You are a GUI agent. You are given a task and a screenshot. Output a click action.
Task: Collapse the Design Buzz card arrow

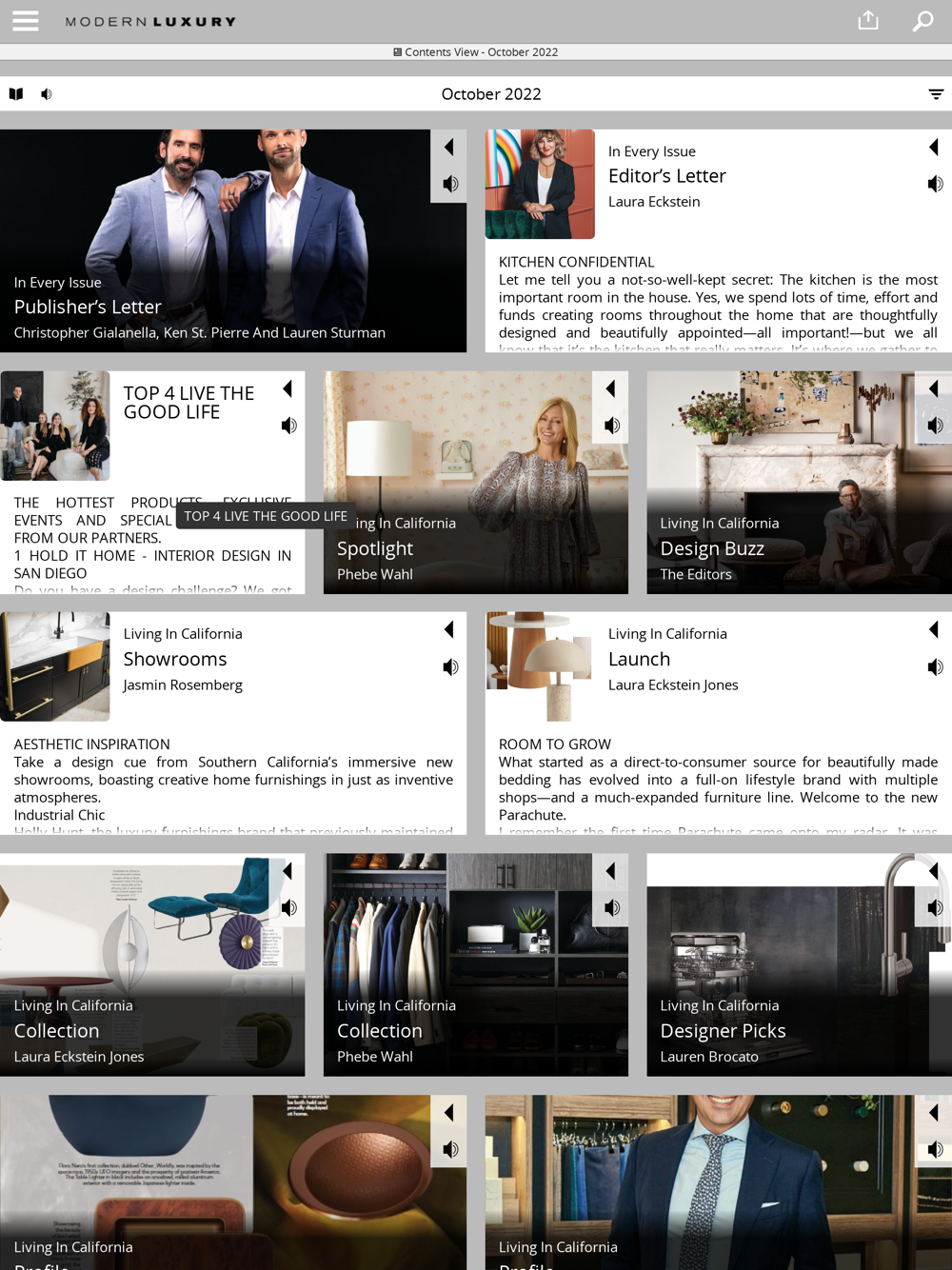pos(934,389)
